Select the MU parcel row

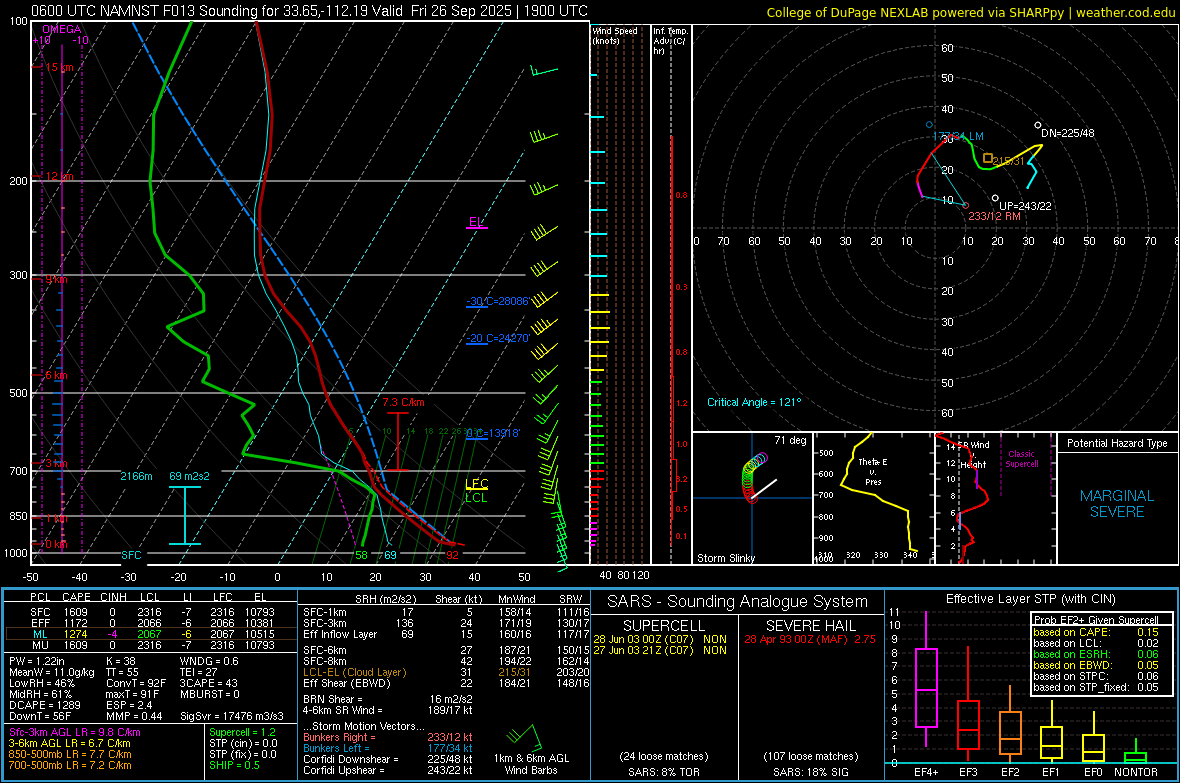[x=151, y=644]
